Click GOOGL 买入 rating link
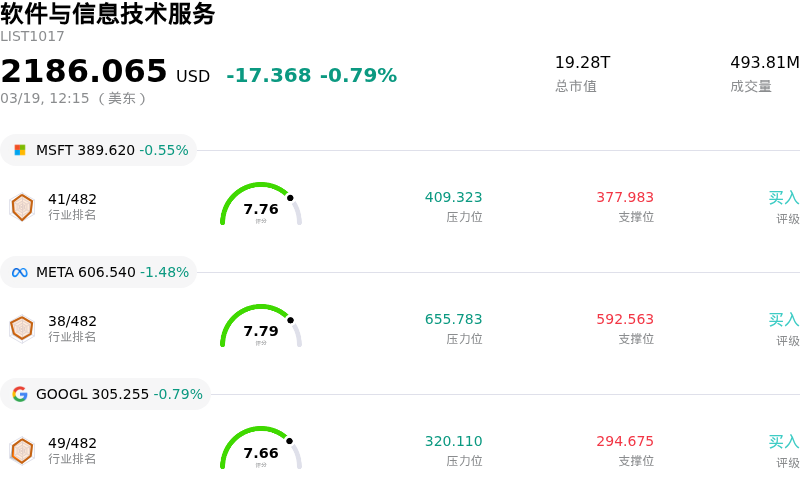The height and width of the screenshot is (488, 800). (783, 442)
